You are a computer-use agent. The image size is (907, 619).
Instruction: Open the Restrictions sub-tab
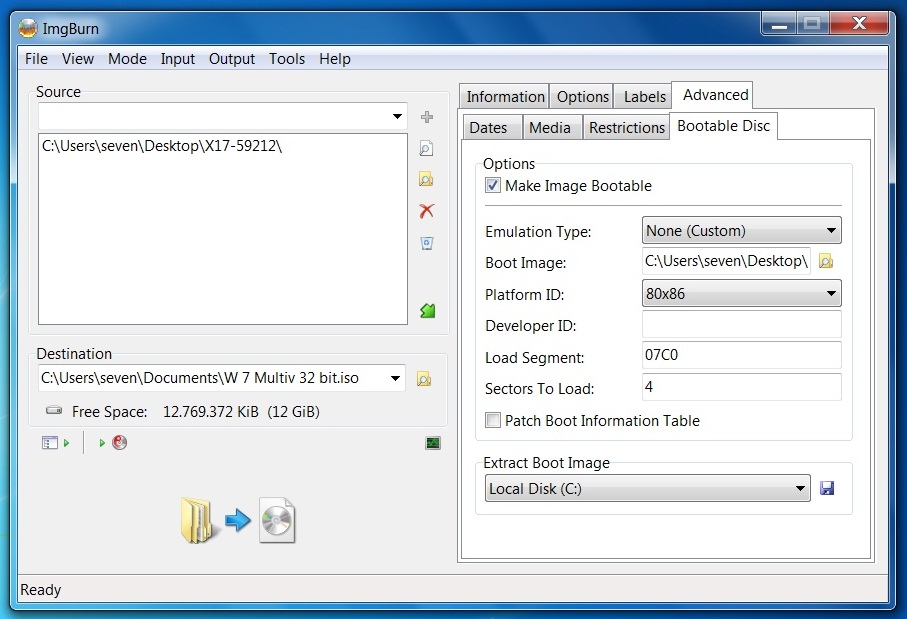point(626,128)
